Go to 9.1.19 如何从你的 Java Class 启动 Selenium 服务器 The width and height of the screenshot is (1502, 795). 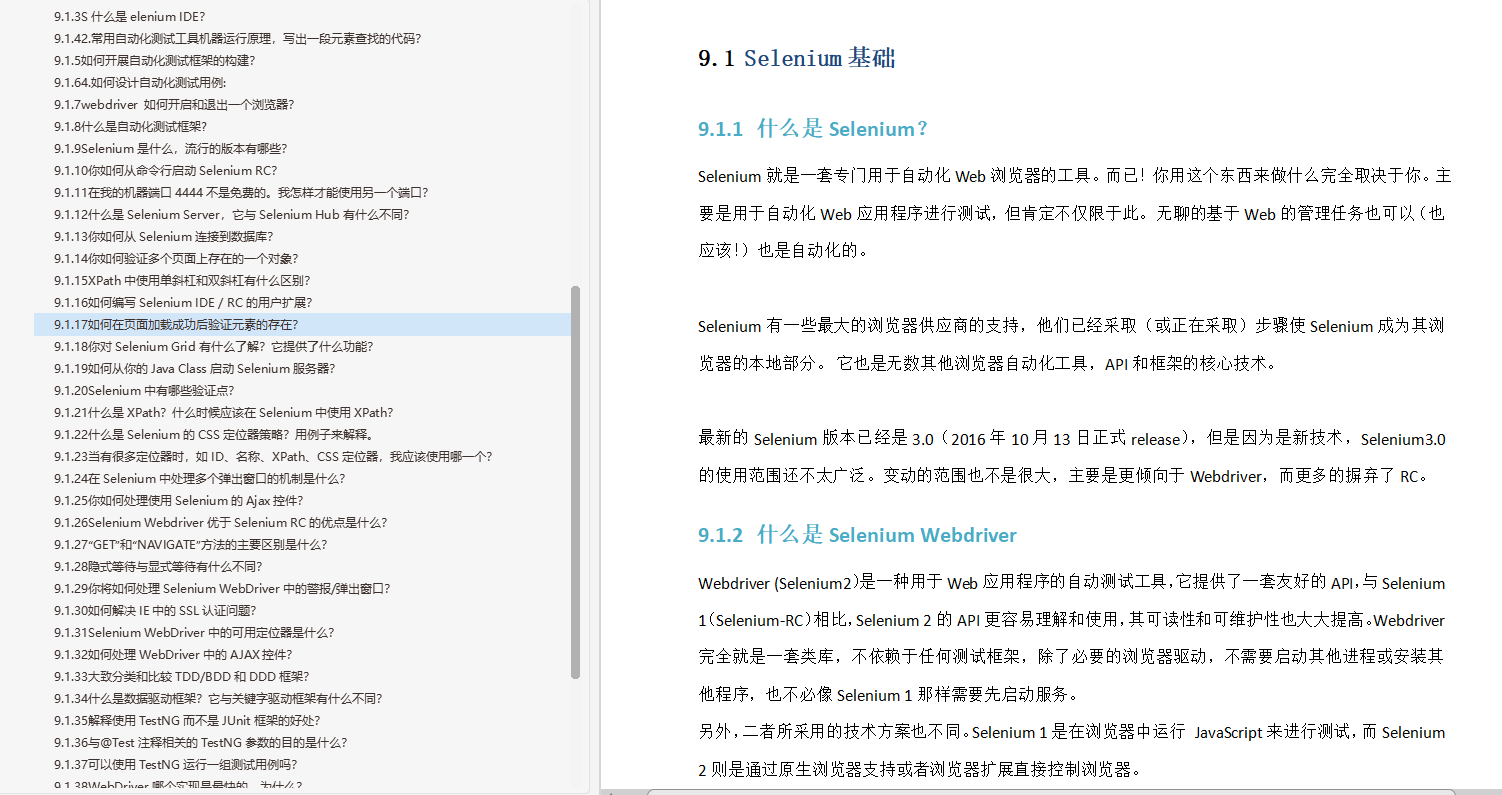(195, 368)
